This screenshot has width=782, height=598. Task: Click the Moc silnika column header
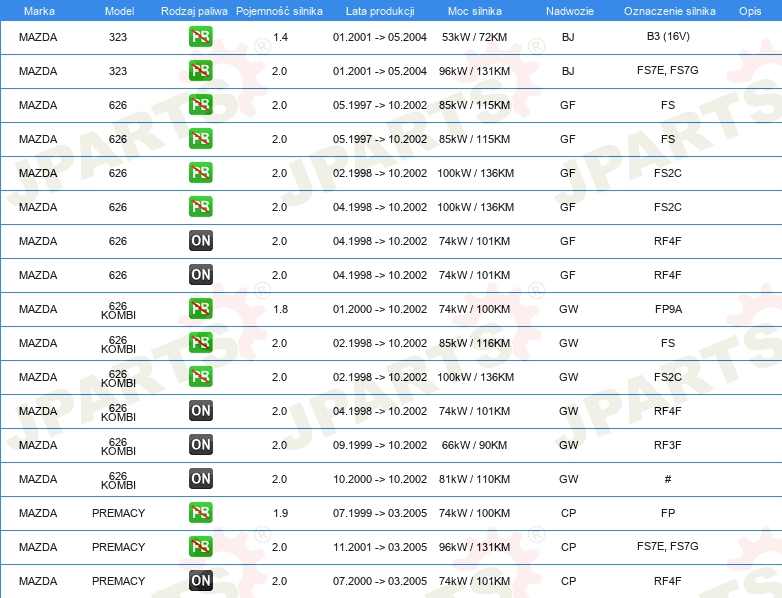(x=474, y=11)
